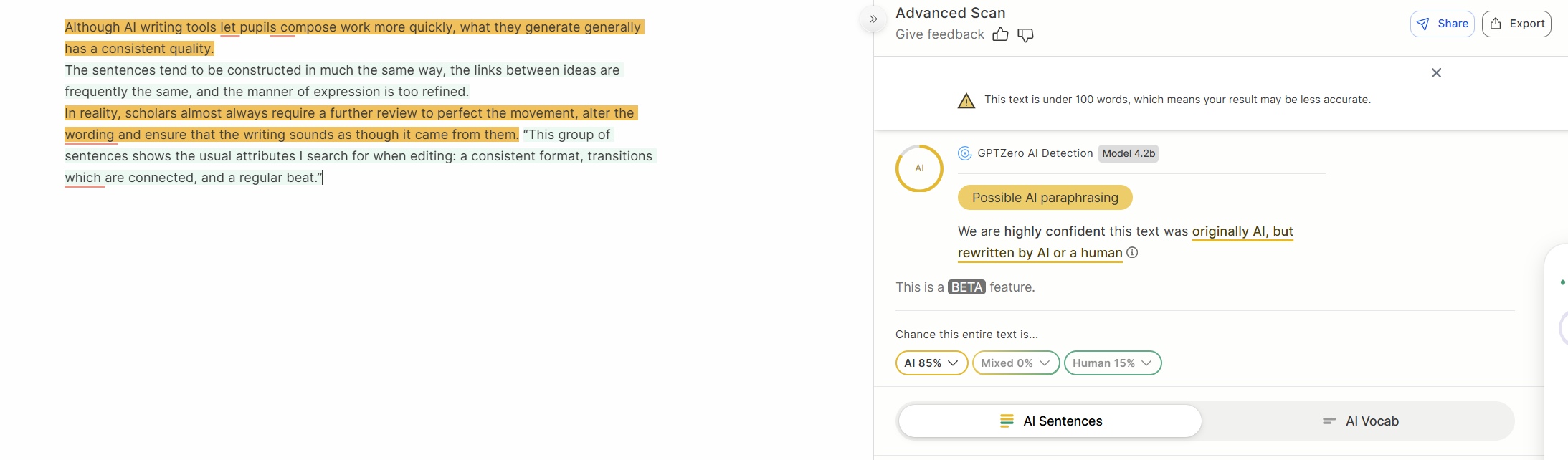
Task: Click the paper-plane icon inside the Share button
Action: click(x=1423, y=24)
